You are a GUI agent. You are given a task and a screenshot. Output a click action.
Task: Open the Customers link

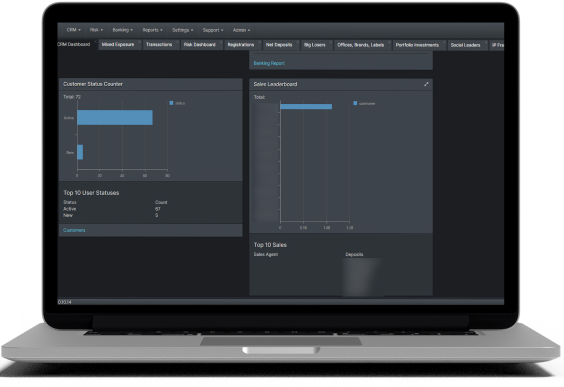coord(74,230)
